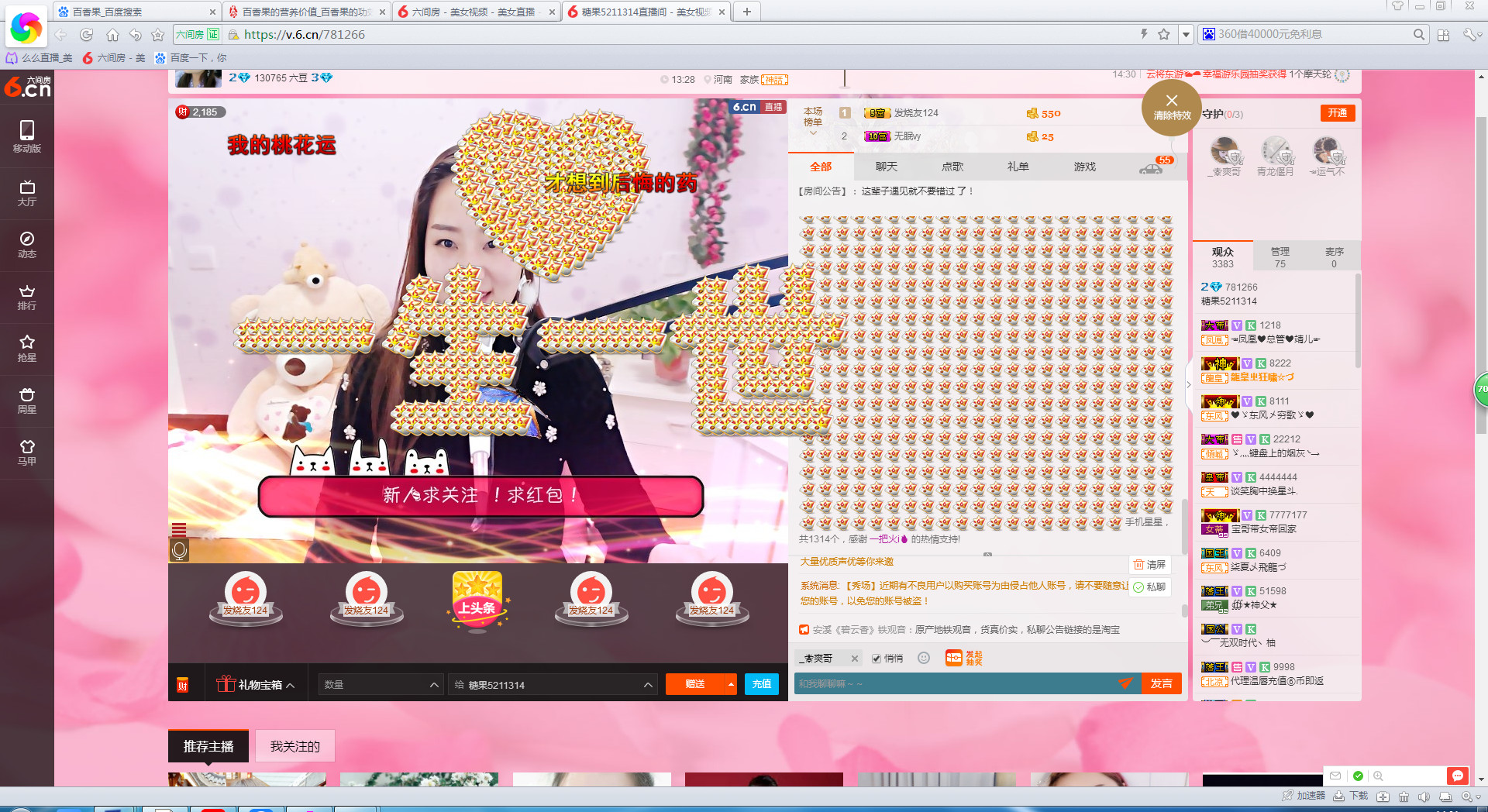
Task: Open the 下载 download status bar icon
Action: point(1351,796)
